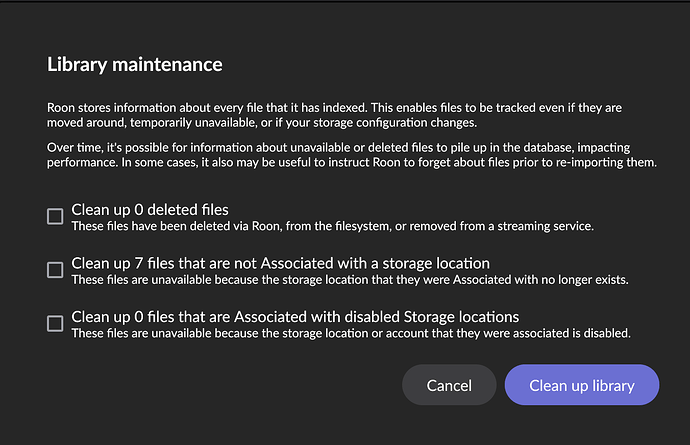This screenshot has height=445, width=690.
Task: Click the description mentioning account is disabled
Action: point(351,333)
